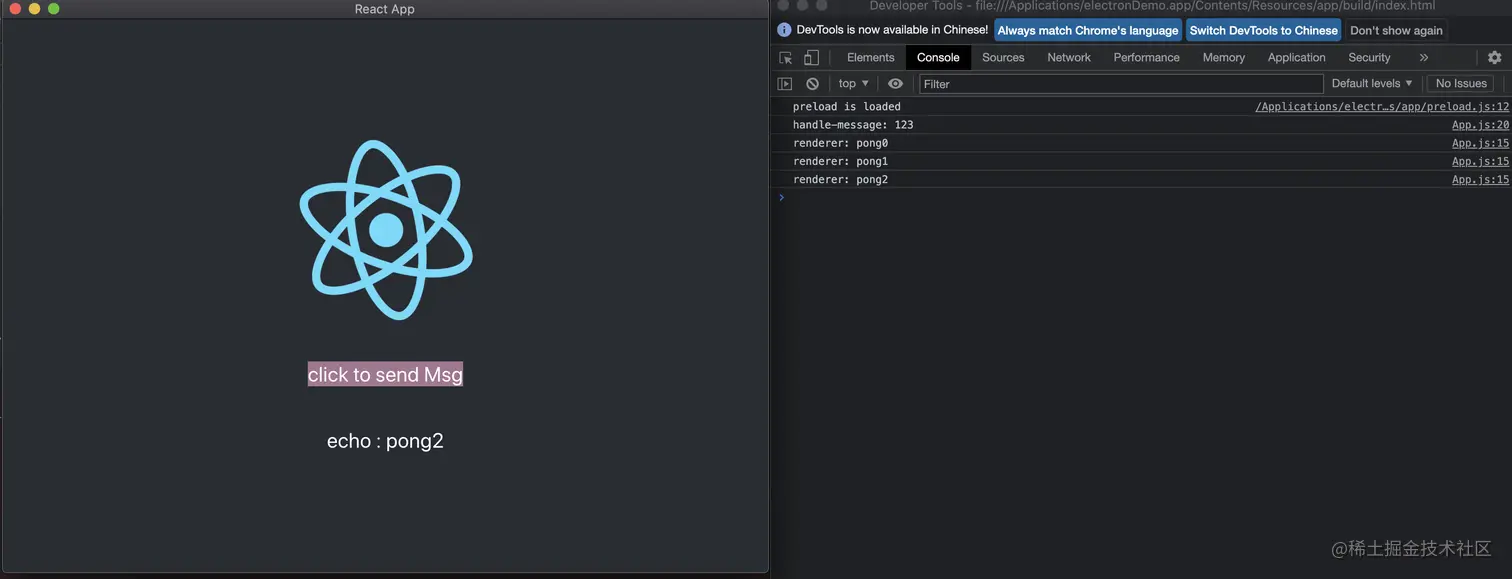Open DevTools settings gear
Image resolution: width=1512 pixels, height=579 pixels.
coord(1494,58)
